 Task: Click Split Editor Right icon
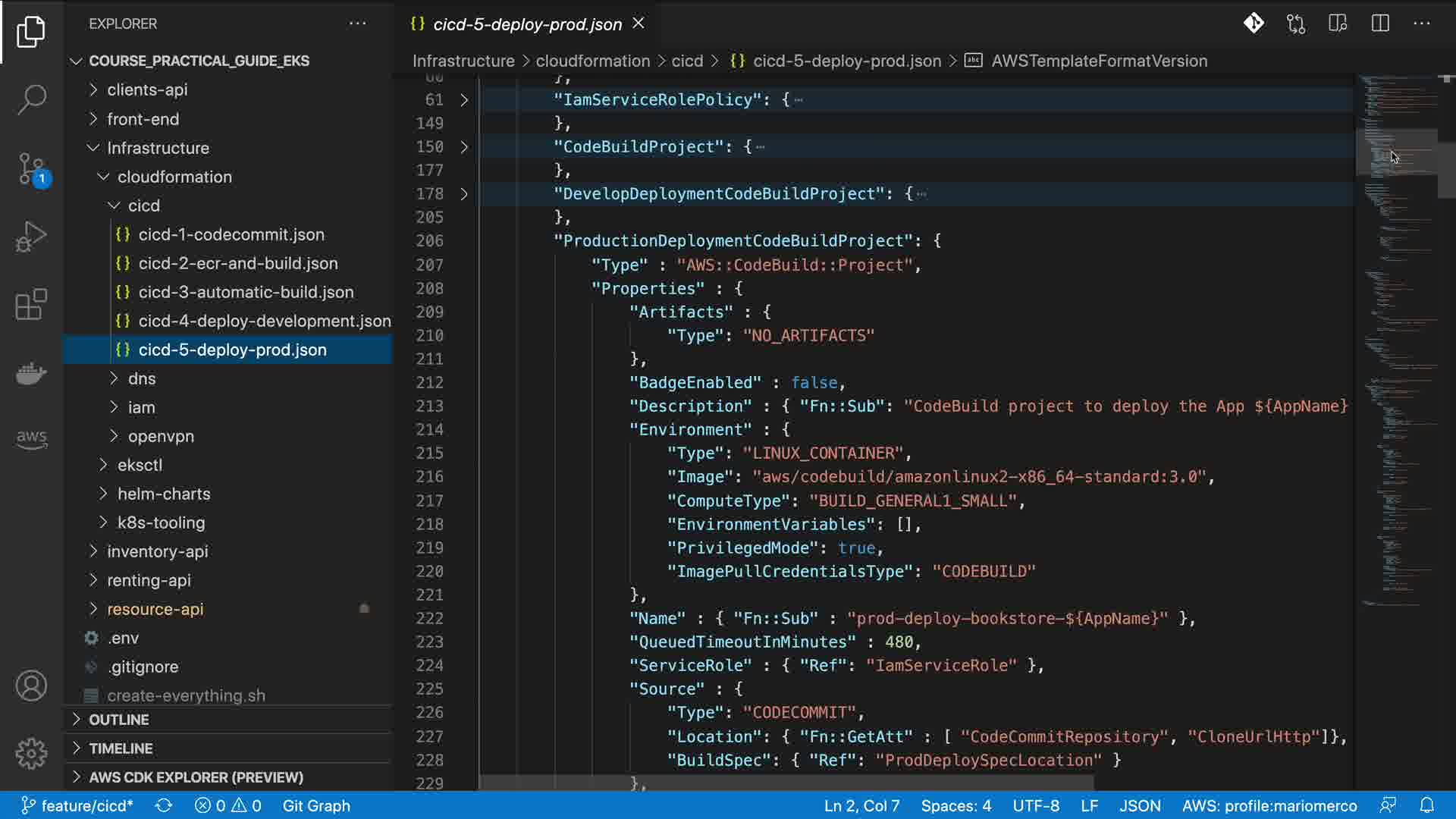(1380, 24)
